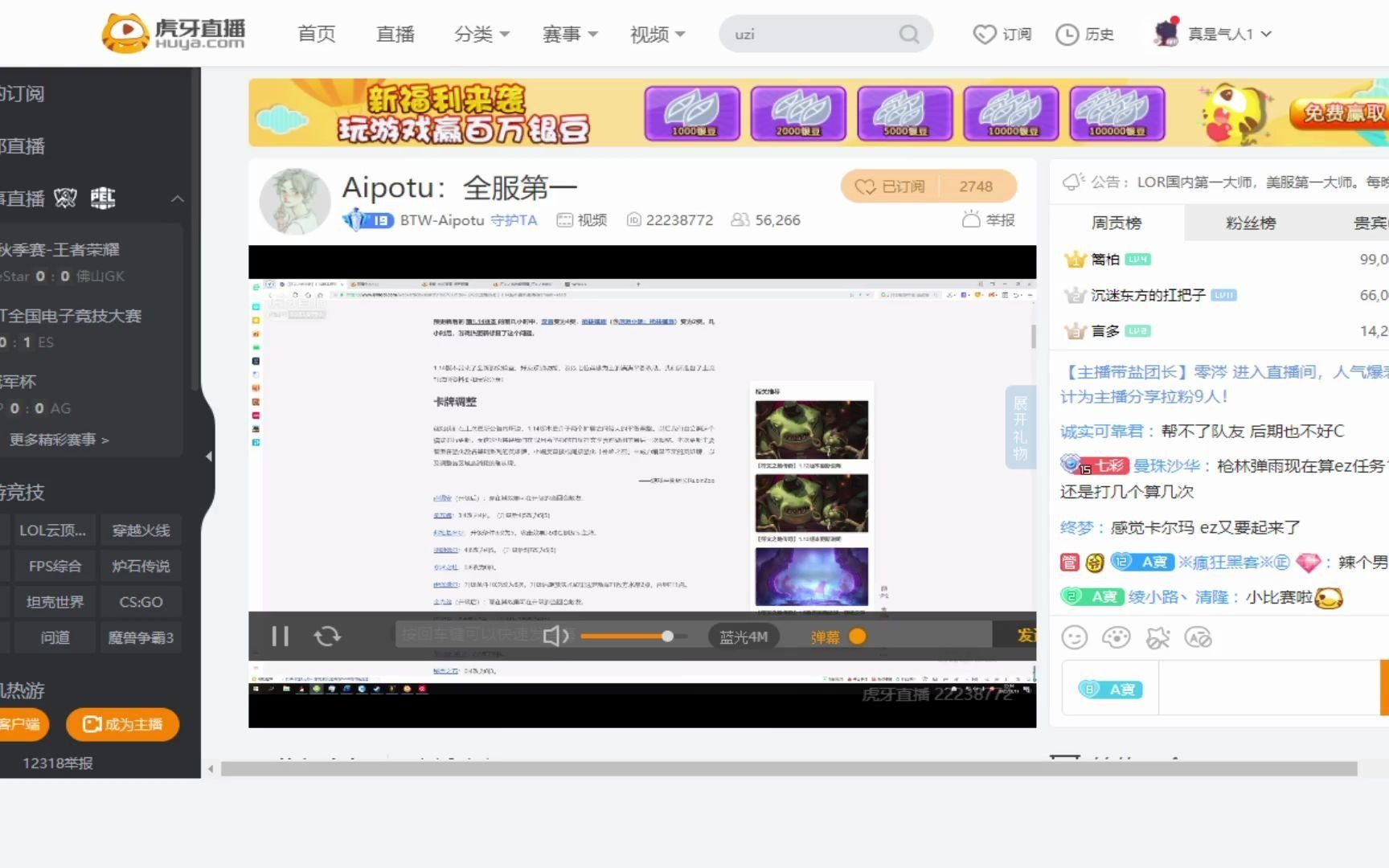Image resolution: width=1389 pixels, height=868 pixels.
Task: Click the 1000银豆 reward tile
Action: click(692, 113)
